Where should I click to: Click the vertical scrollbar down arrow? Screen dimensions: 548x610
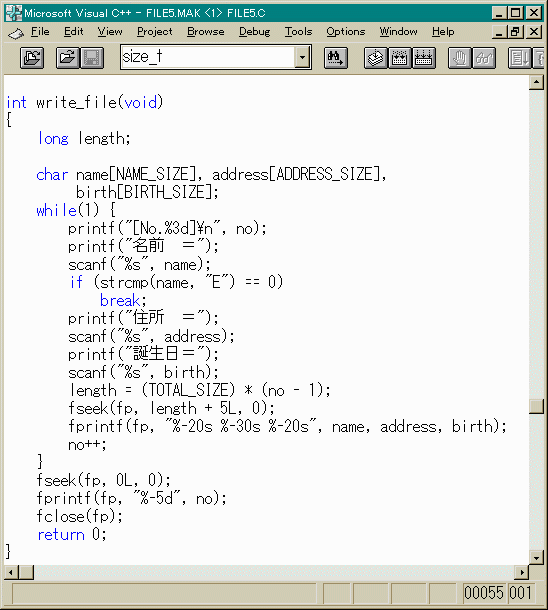click(536, 558)
